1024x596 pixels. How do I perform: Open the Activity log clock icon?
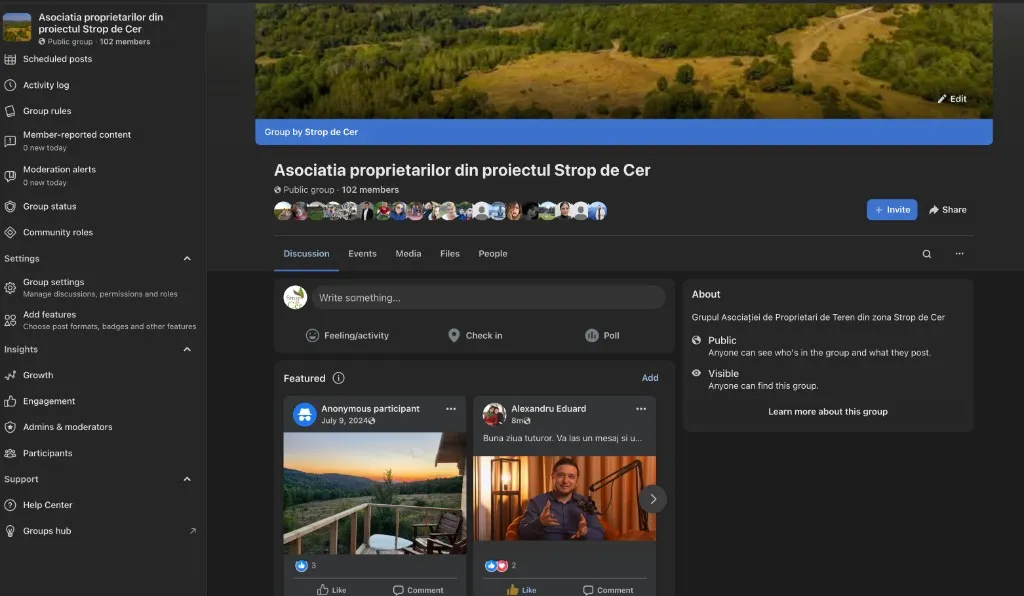coord(10,86)
